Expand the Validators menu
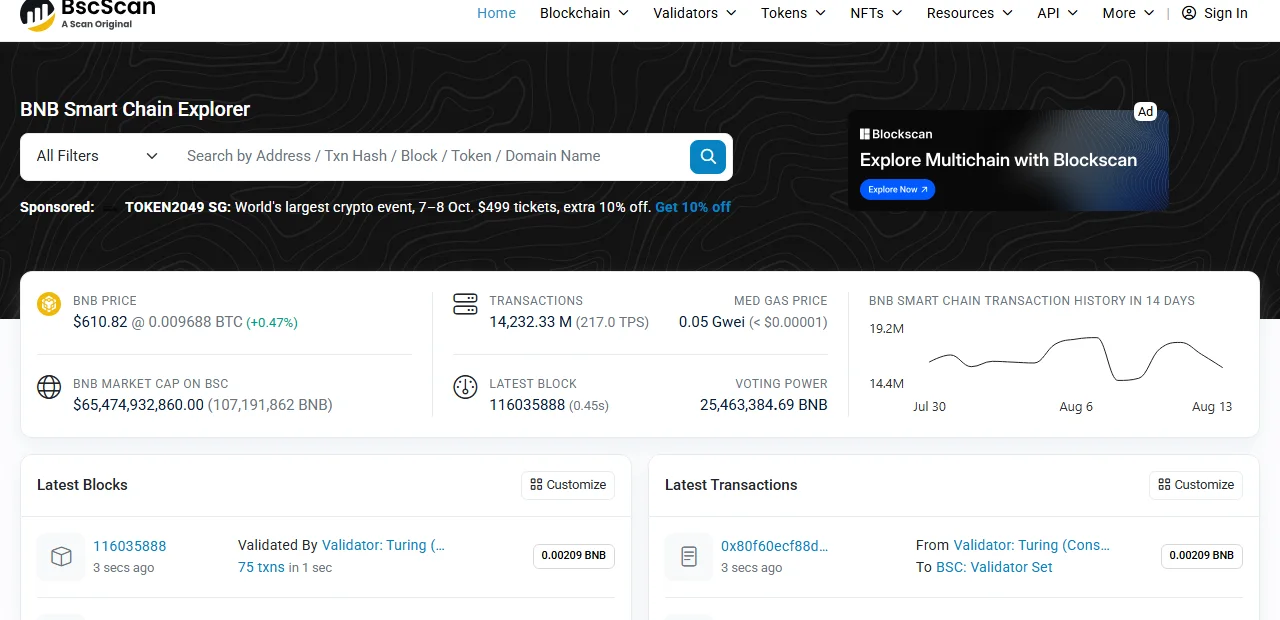The width and height of the screenshot is (1280, 620). pos(695,13)
